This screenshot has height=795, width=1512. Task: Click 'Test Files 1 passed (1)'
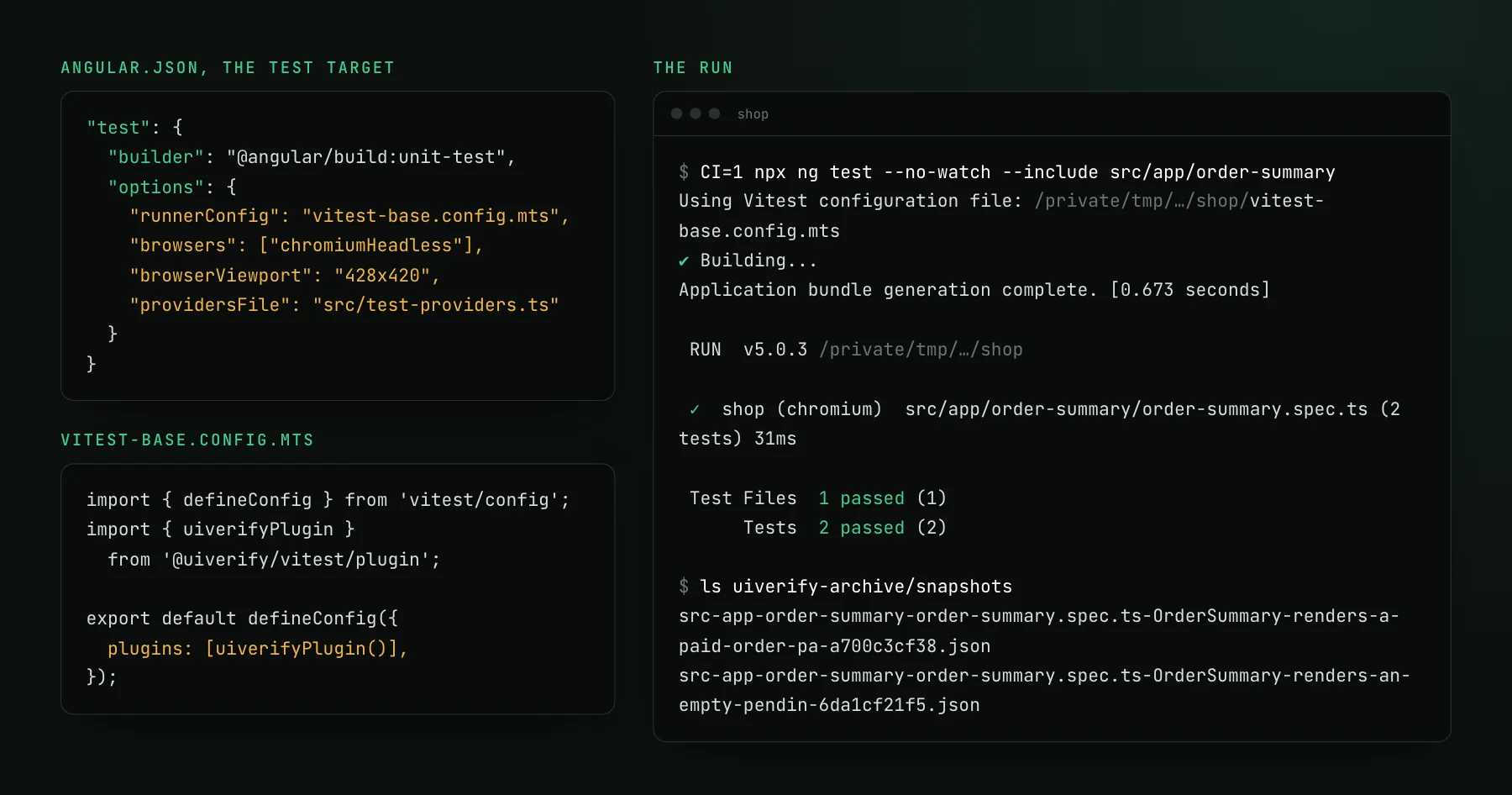818,498
